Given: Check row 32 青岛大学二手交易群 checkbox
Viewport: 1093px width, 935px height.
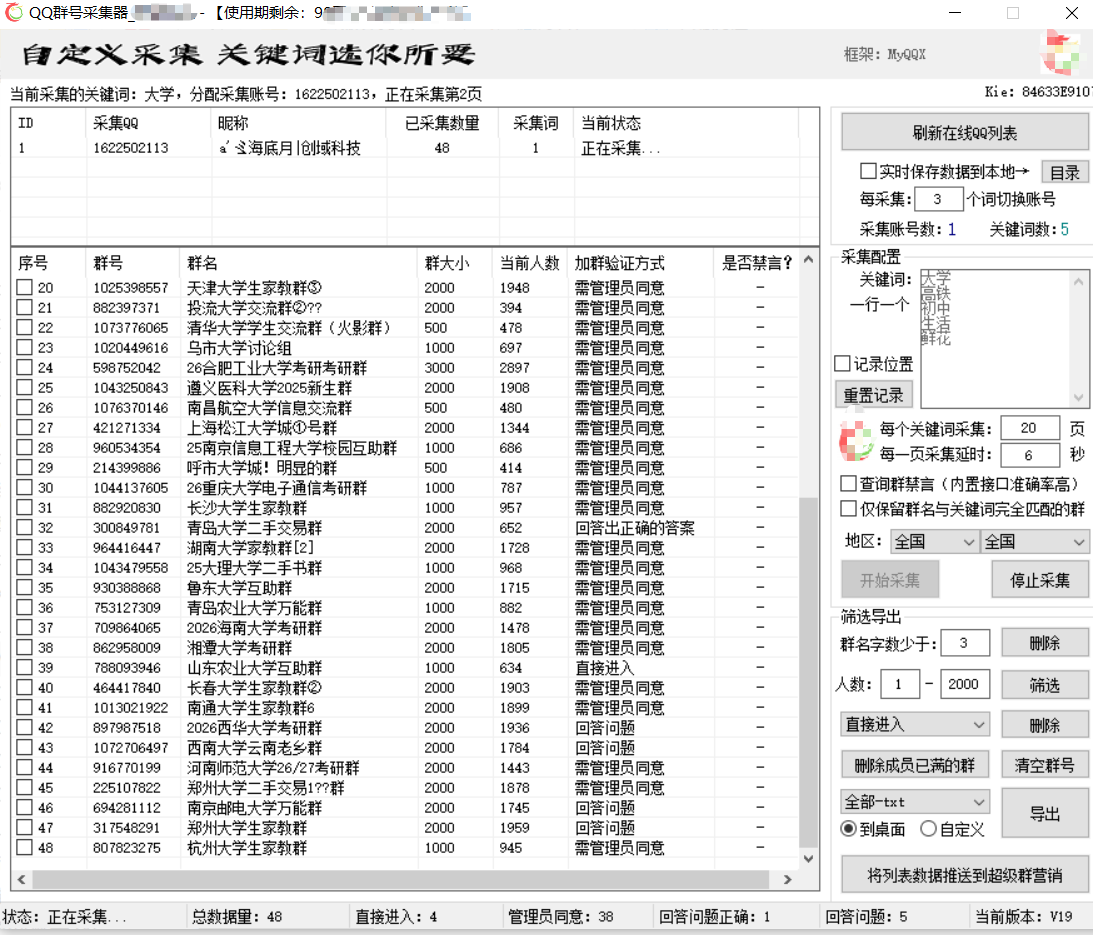Looking at the screenshot, I should (24, 527).
